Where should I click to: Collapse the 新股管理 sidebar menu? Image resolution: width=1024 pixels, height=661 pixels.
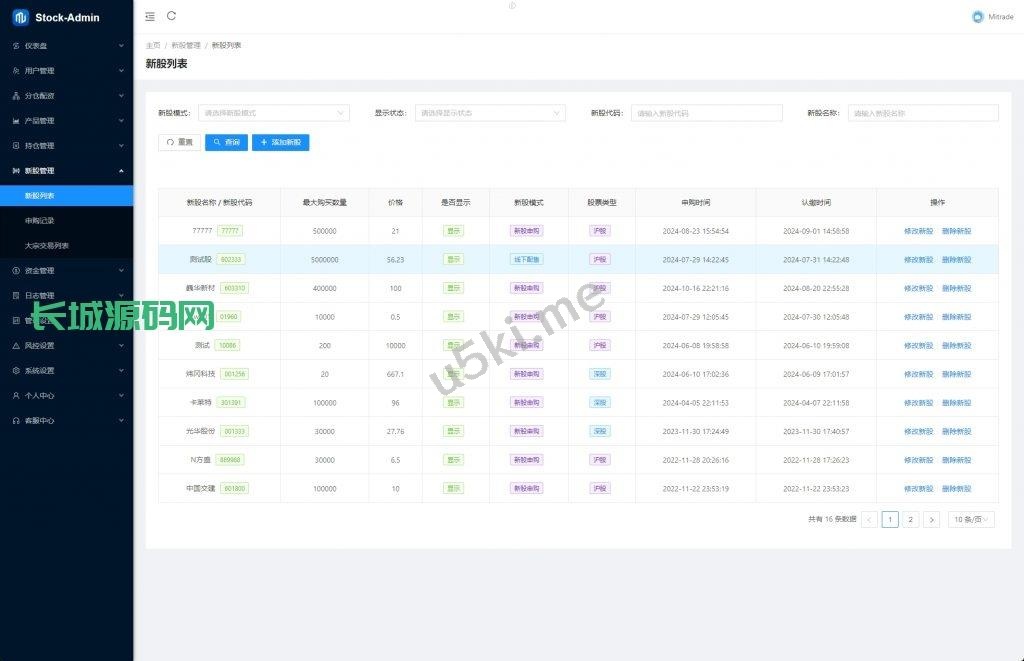66,171
